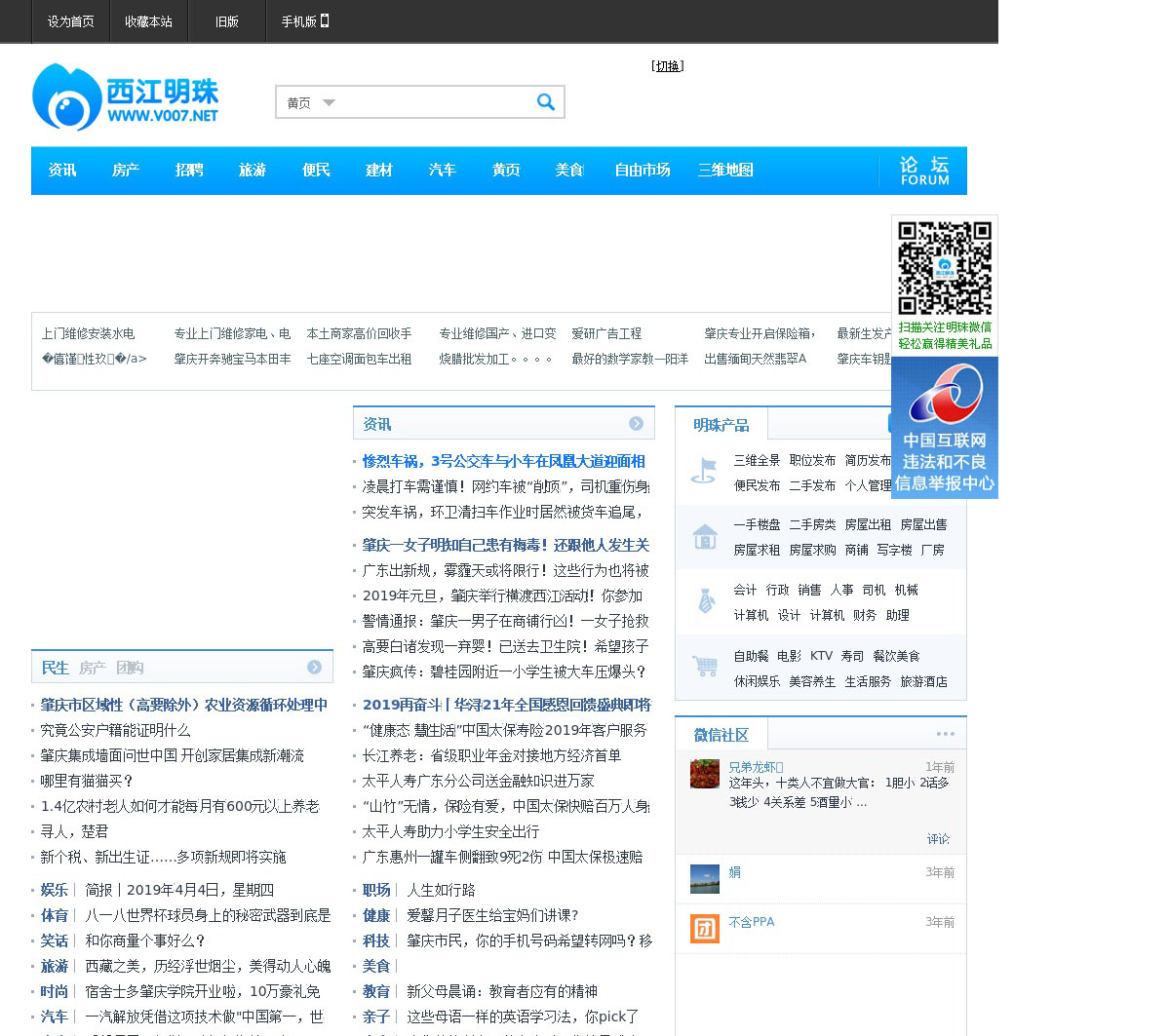Click the magnifier search icon

[545, 101]
